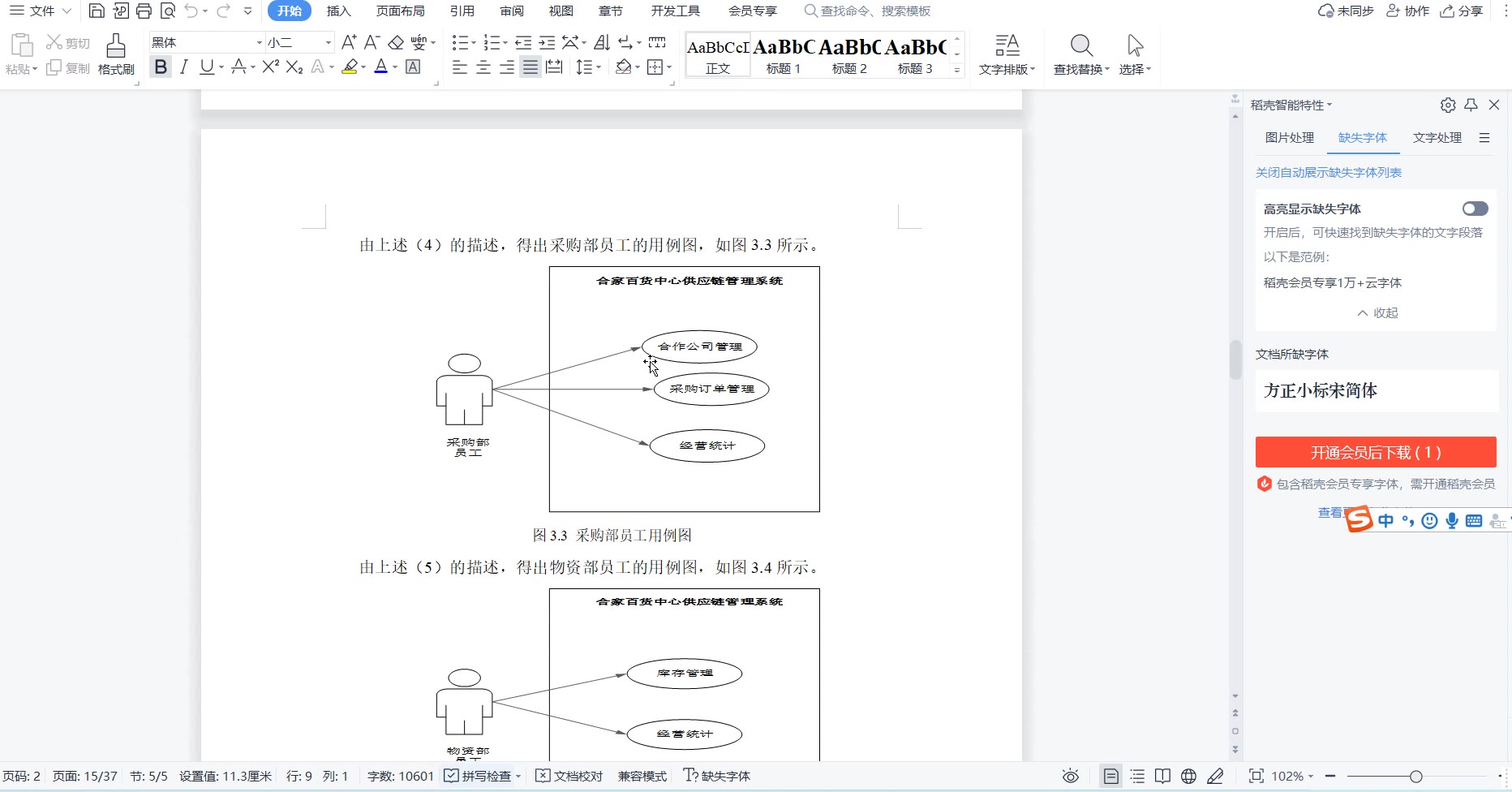Click 分享 share button
Image resolution: width=1512 pixels, height=792 pixels.
click(x=1462, y=11)
